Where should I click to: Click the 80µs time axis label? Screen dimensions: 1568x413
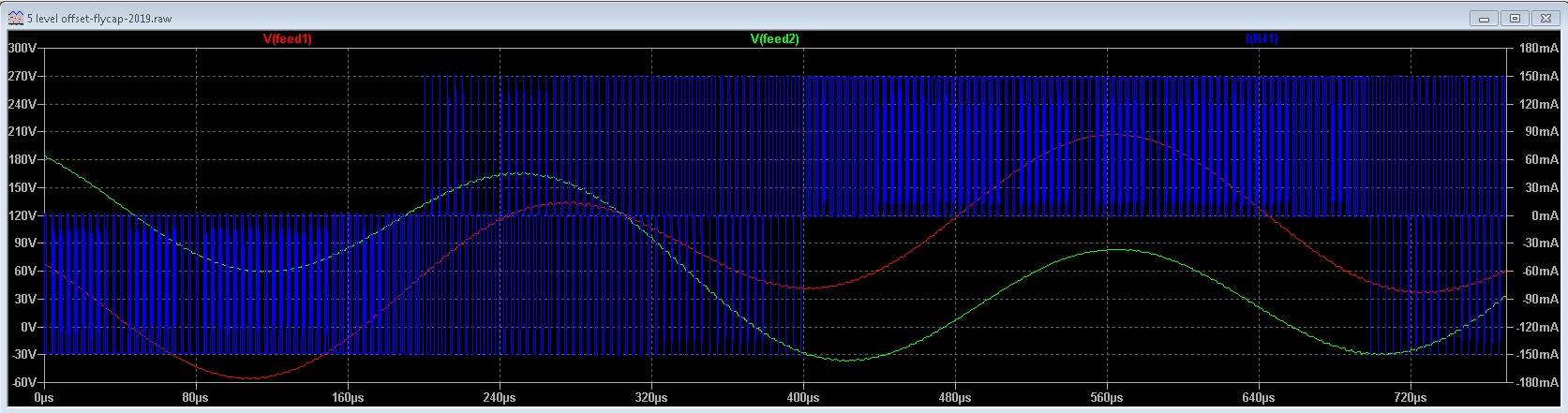point(196,398)
